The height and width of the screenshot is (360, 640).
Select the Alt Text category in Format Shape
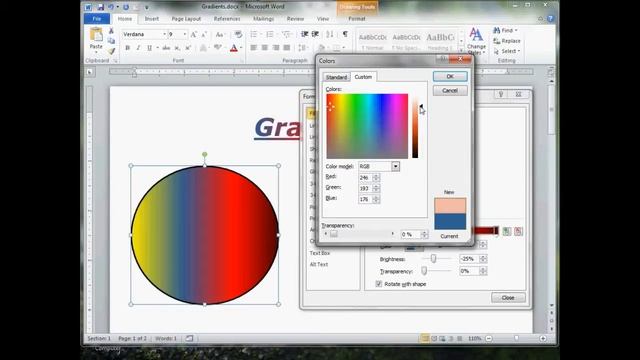click(319, 264)
